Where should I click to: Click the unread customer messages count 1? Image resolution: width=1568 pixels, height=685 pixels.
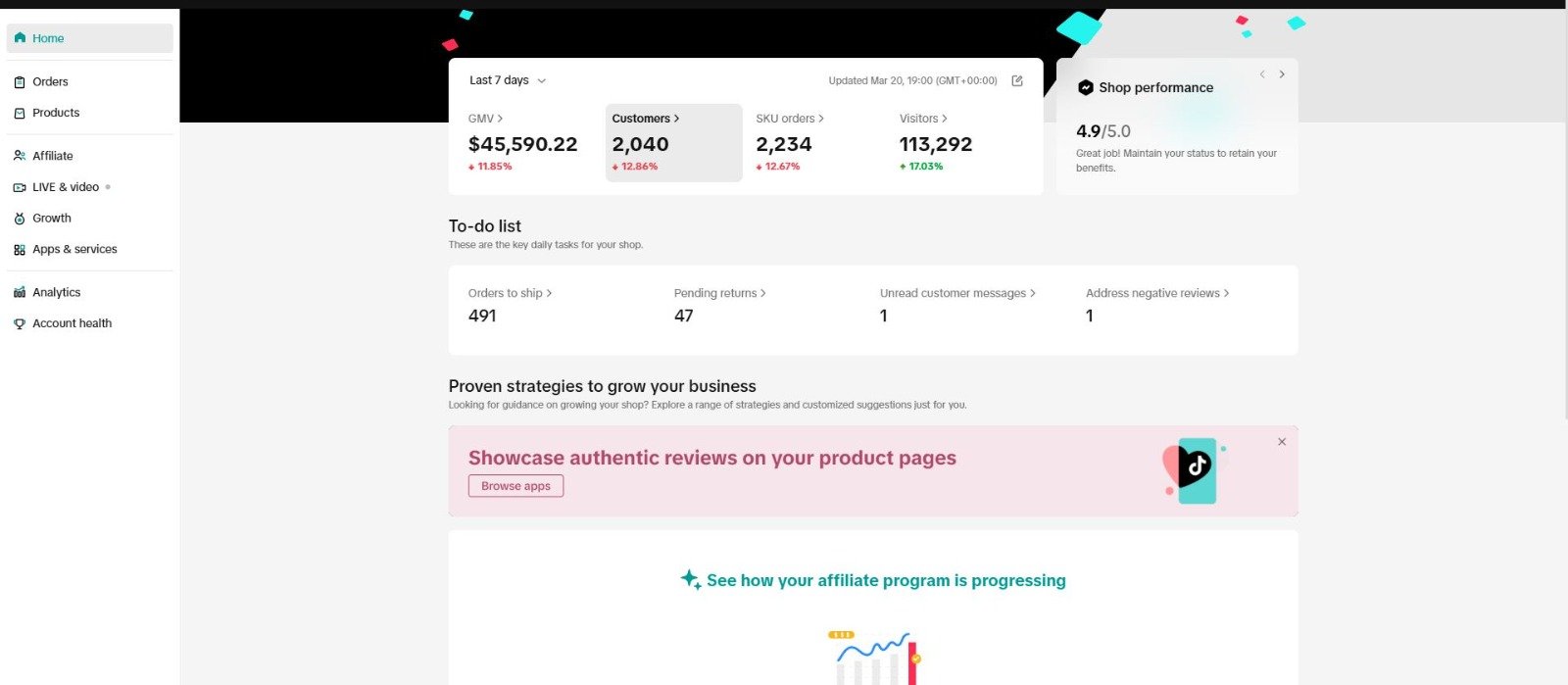[884, 316]
